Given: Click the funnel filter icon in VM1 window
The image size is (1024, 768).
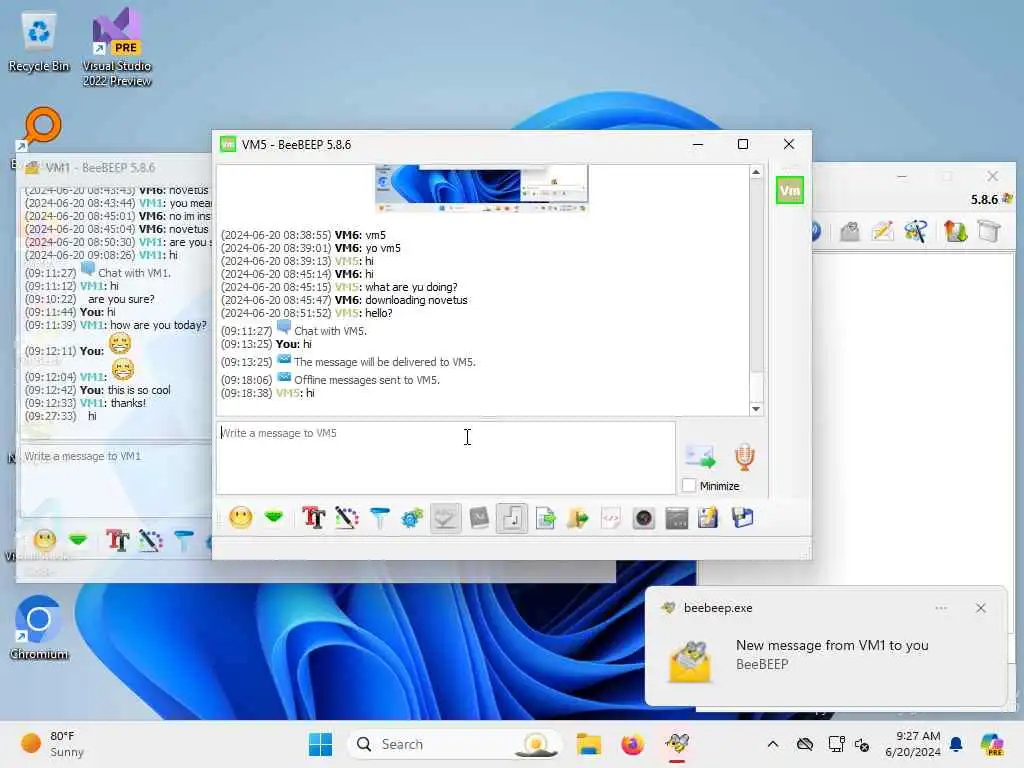Looking at the screenshot, I should [184, 540].
